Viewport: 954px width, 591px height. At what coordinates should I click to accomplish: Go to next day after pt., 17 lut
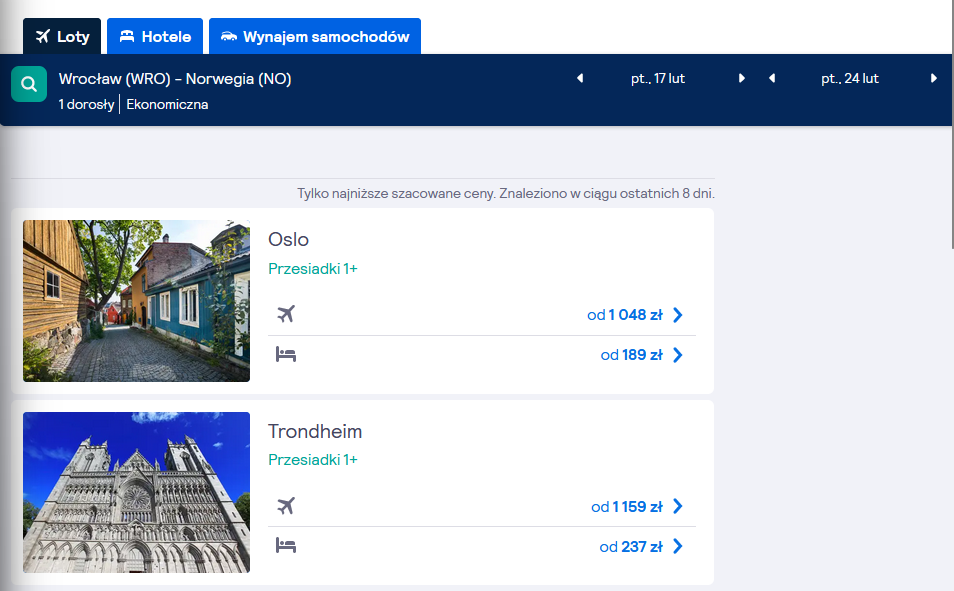click(742, 78)
